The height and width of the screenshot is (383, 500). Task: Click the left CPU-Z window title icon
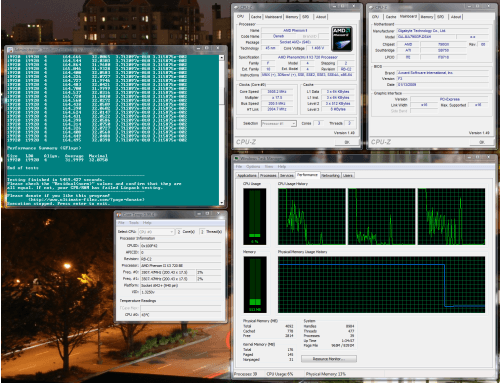(x=236, y=7)
